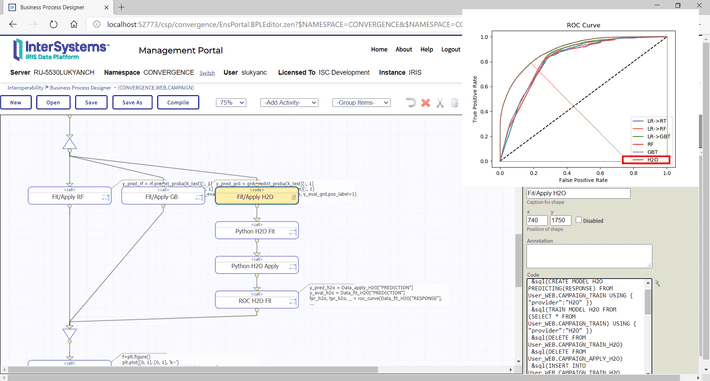This screenshot has width=710, height=381.
Task: Click Home in the portal menu
Action: click(379, 49)
